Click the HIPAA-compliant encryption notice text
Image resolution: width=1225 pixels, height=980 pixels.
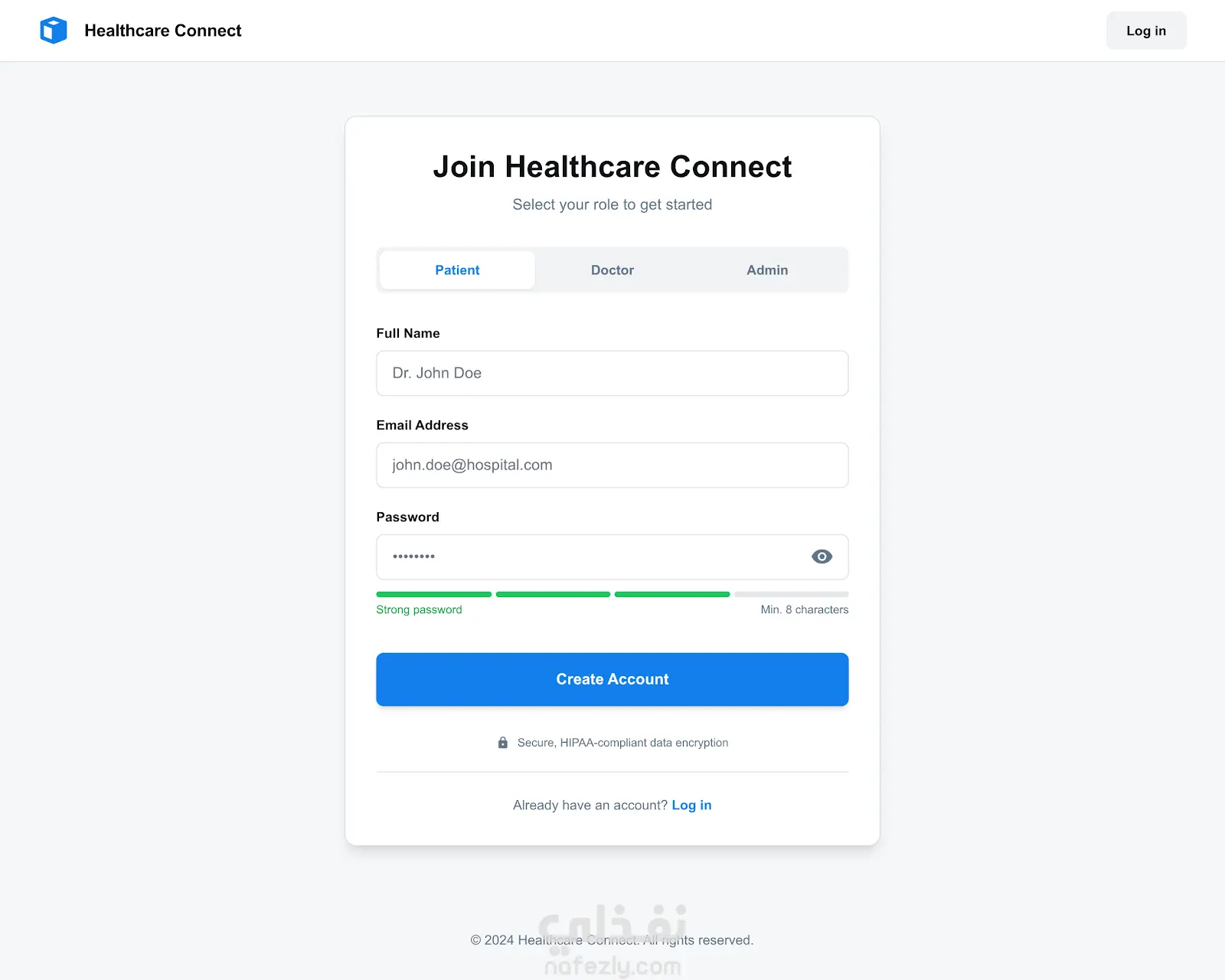coord(622,743)
